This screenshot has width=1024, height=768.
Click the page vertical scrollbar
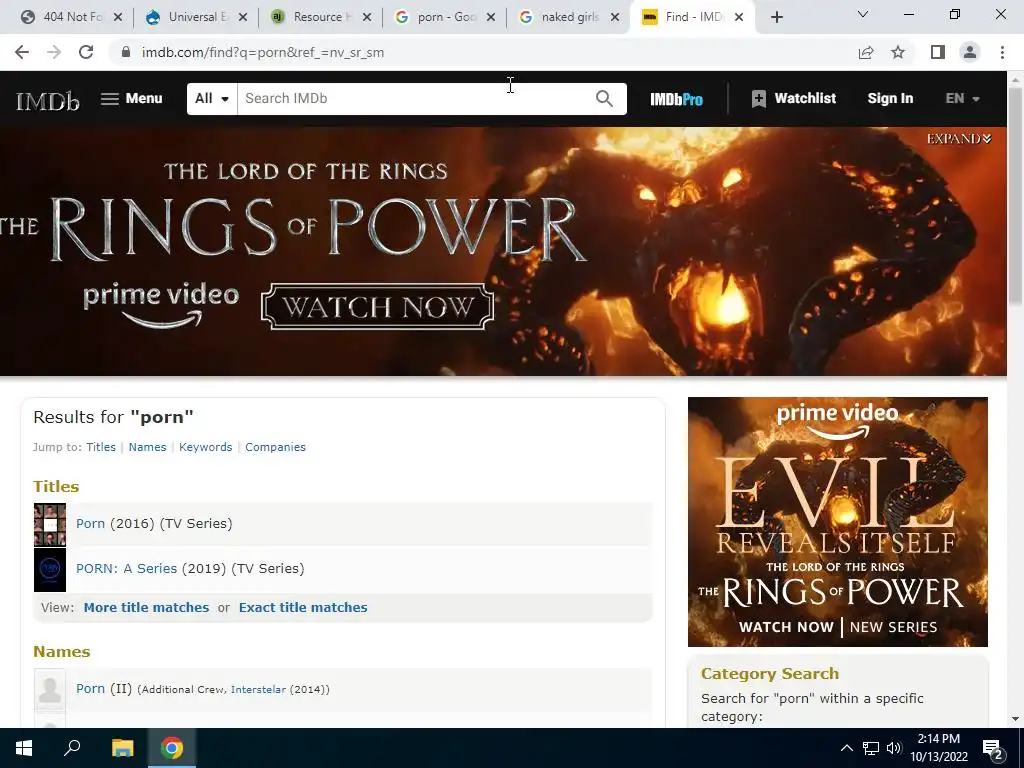1015,196
